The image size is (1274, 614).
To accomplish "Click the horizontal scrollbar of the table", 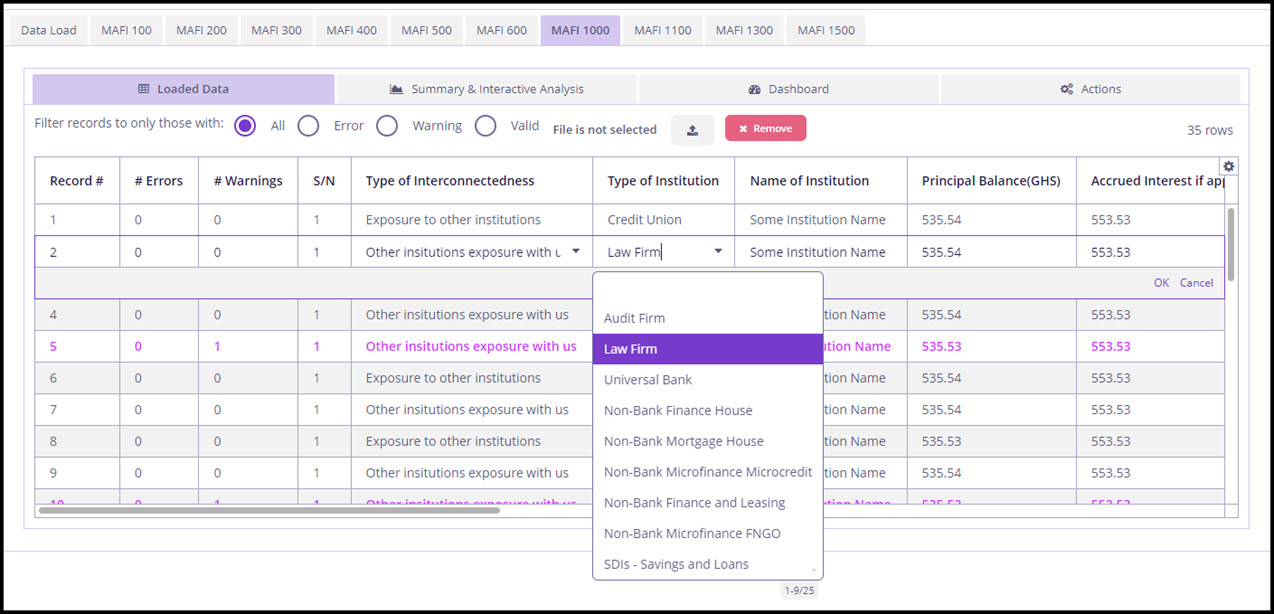I will (268, 510).
